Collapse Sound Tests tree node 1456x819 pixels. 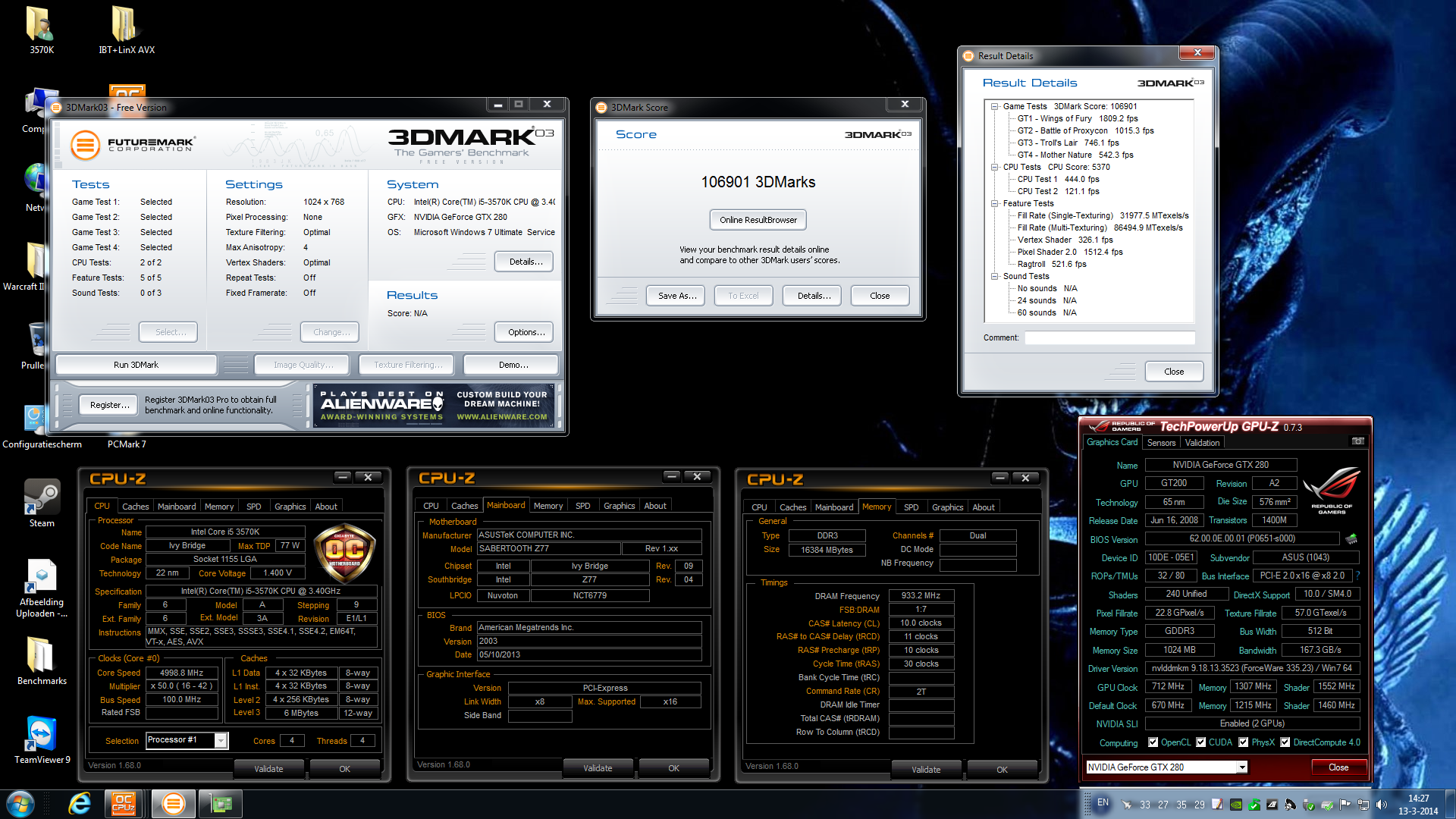pos(994,276)
